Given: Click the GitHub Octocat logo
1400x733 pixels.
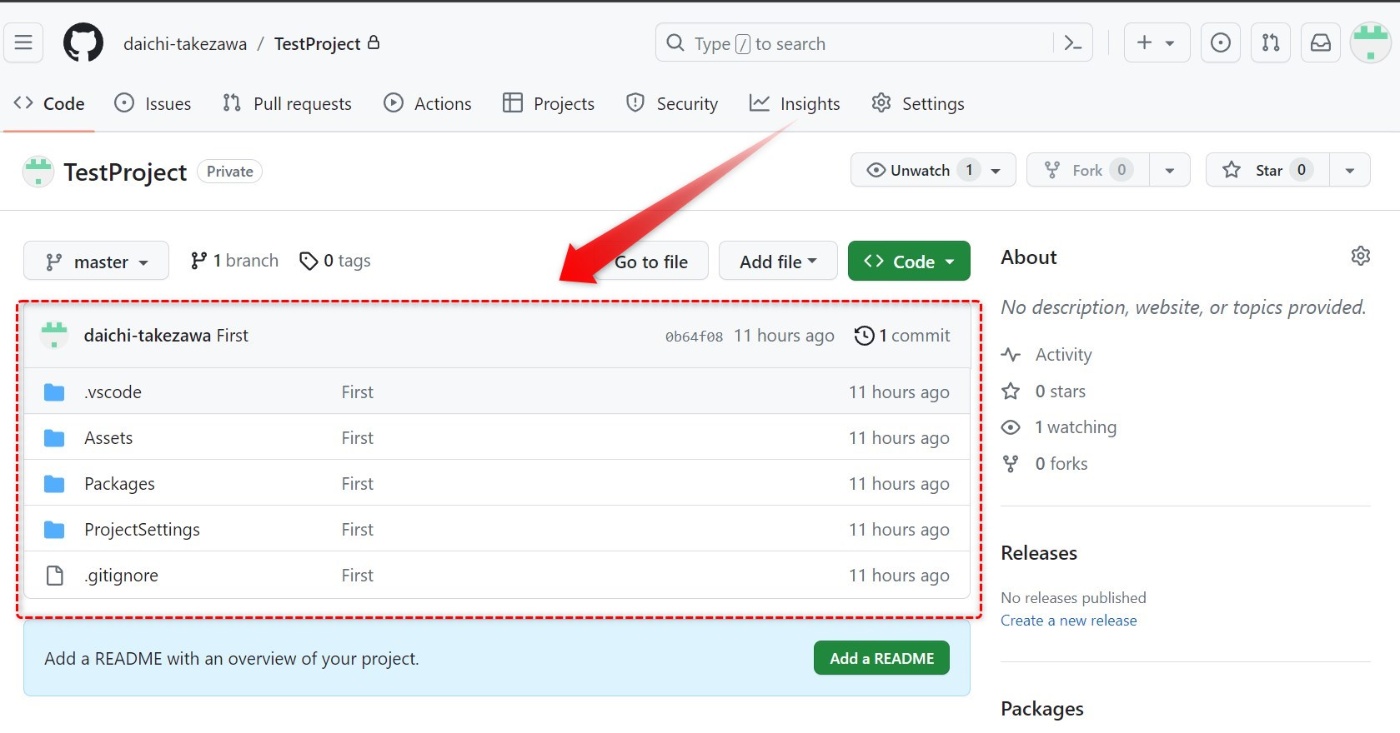Looking at the screenshot, I should point(83,43).
